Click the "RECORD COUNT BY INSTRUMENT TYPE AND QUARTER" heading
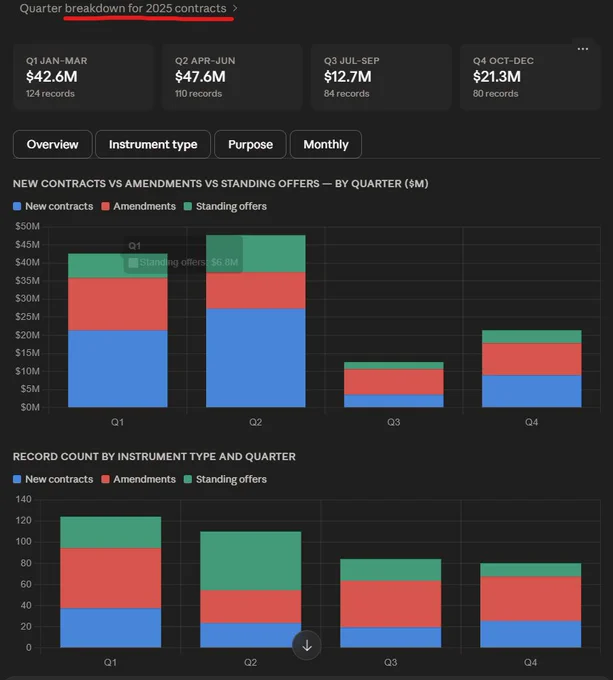The width and height of the screenshot is (613, 680). click(x=154, y=457)
